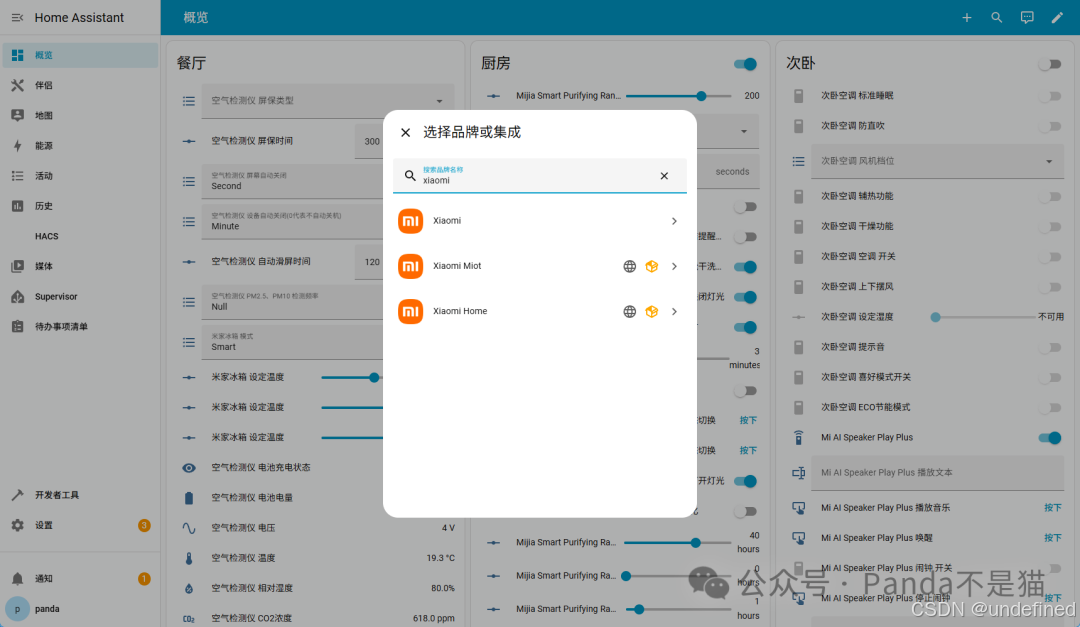Focus the 搜索品牌名称 search field
1080x627 pixels.
tap(539, 176)
